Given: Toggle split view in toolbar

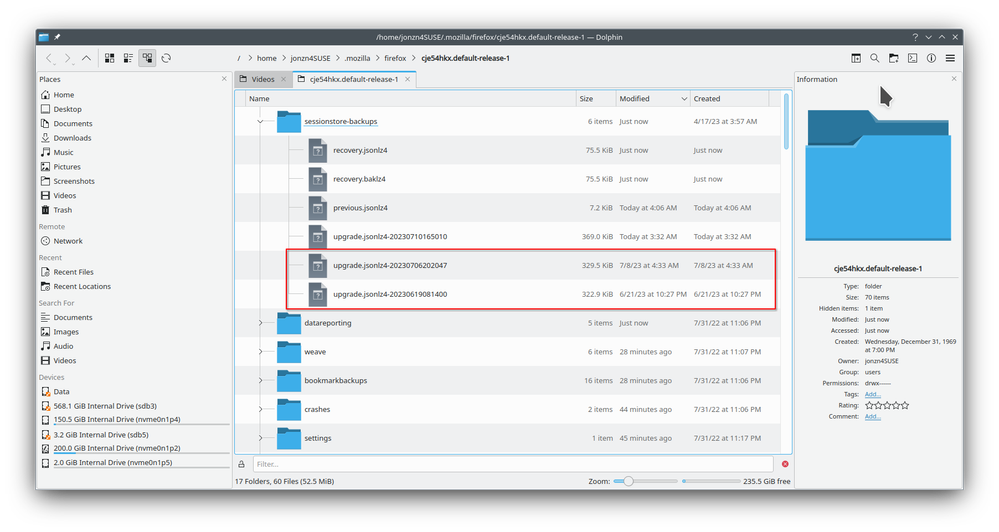Looking at the screenshot, I should [x=856, y=58].
